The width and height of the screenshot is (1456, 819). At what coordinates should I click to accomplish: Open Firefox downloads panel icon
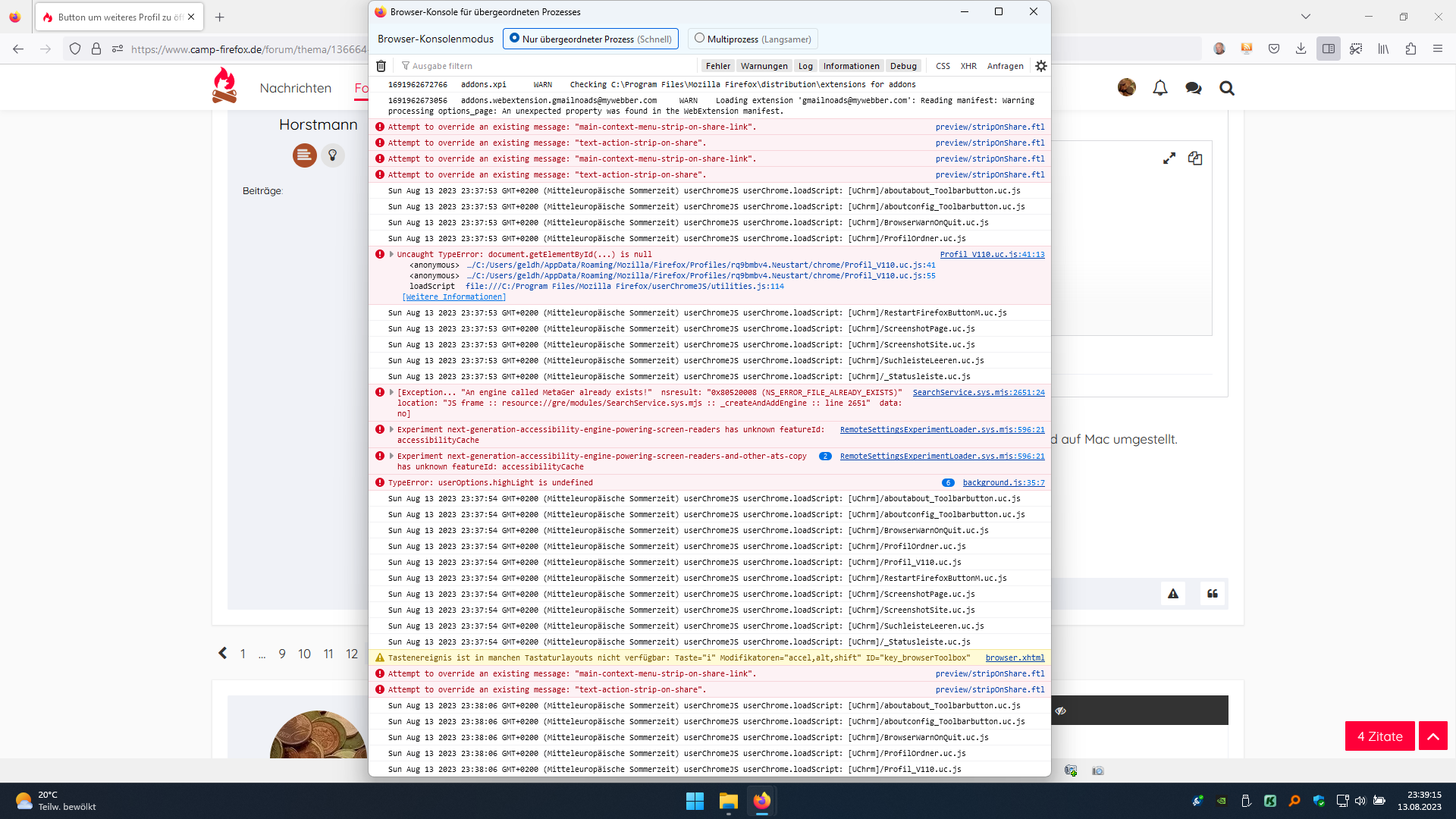tap(1301, 49)
